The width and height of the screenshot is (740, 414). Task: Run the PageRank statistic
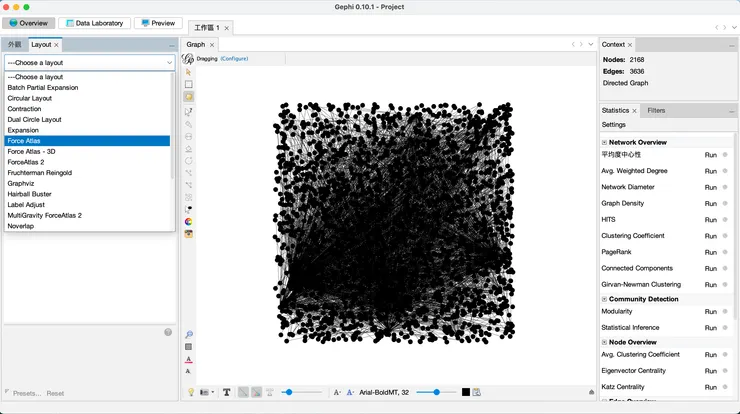coord(710,252)
